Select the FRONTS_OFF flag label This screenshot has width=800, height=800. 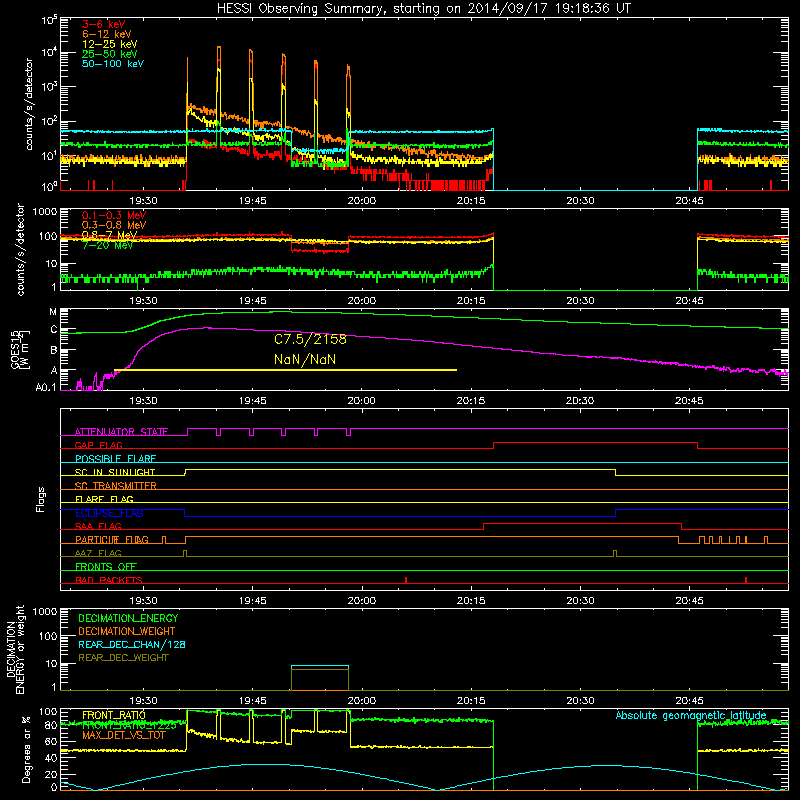(106, 567)
